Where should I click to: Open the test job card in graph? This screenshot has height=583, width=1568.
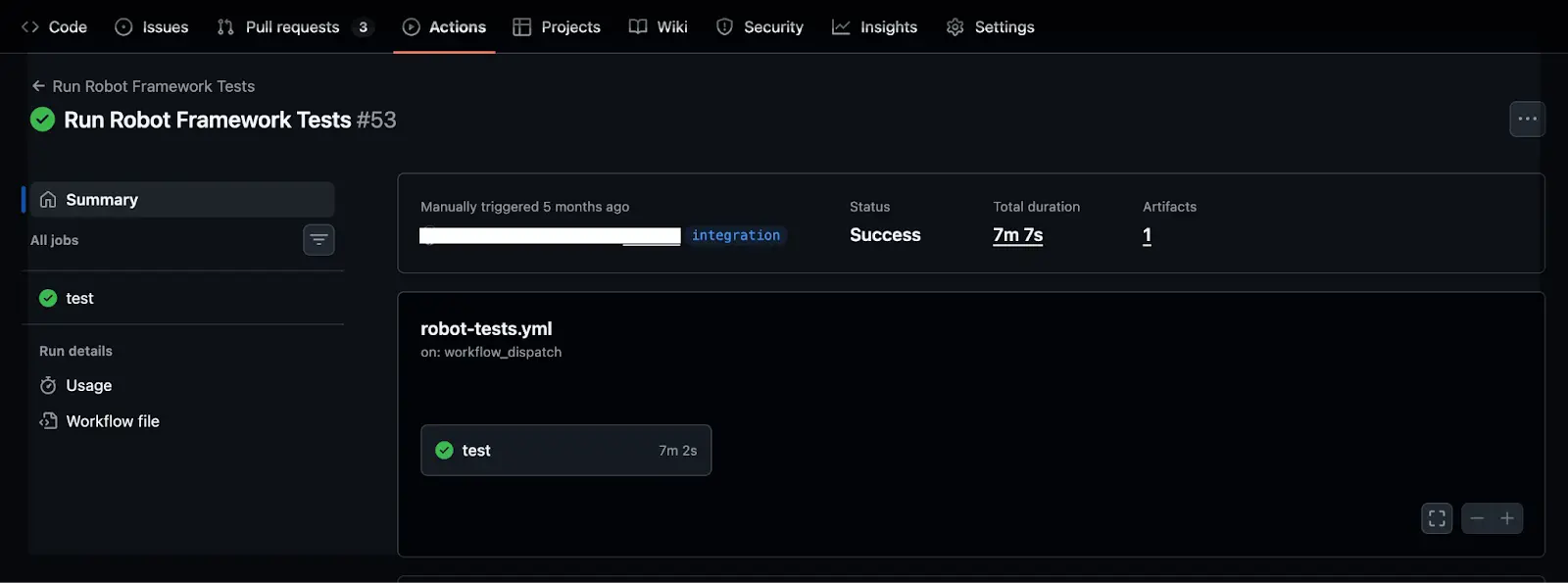[x=566, y=451]
